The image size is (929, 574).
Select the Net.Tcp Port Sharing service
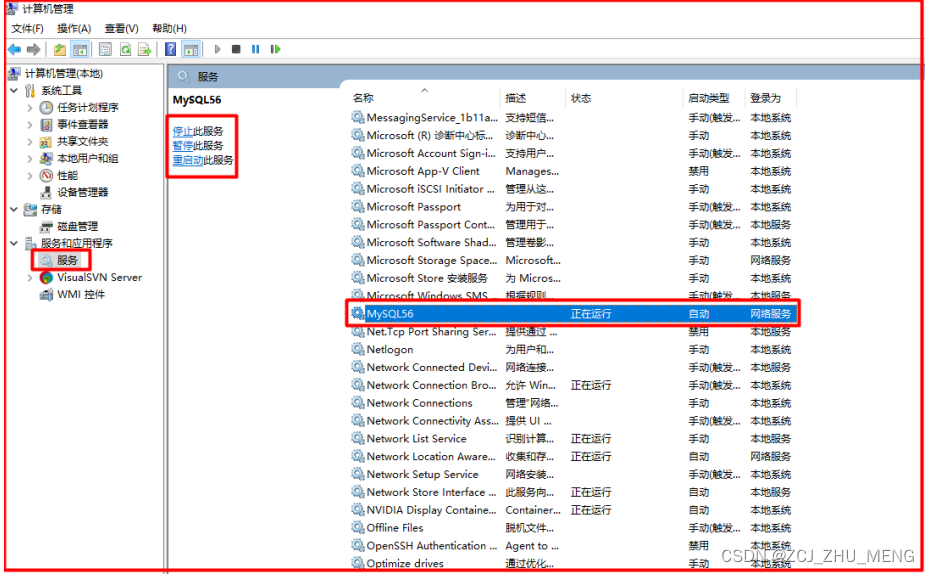(x=572, y=332)
